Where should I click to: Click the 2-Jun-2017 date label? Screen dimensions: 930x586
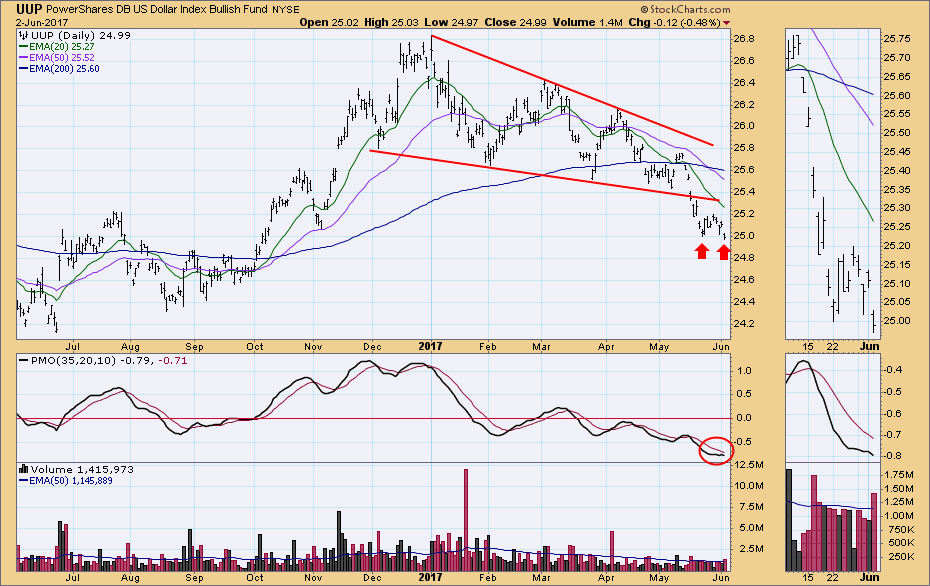42,23
